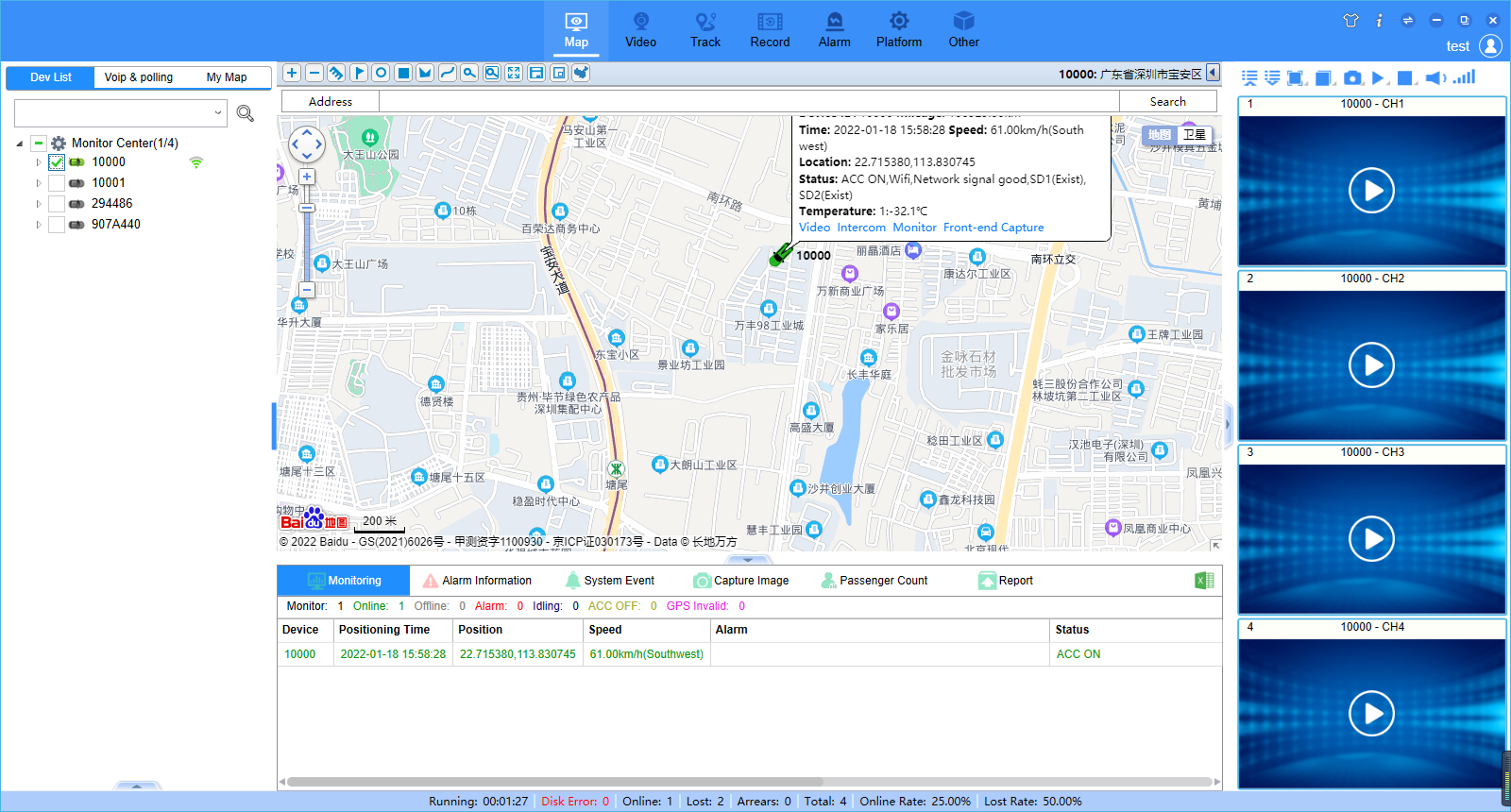The image size is (1511, 812).
Task: Expand the device 10001 tree node
Action: [x=39, y=183]
